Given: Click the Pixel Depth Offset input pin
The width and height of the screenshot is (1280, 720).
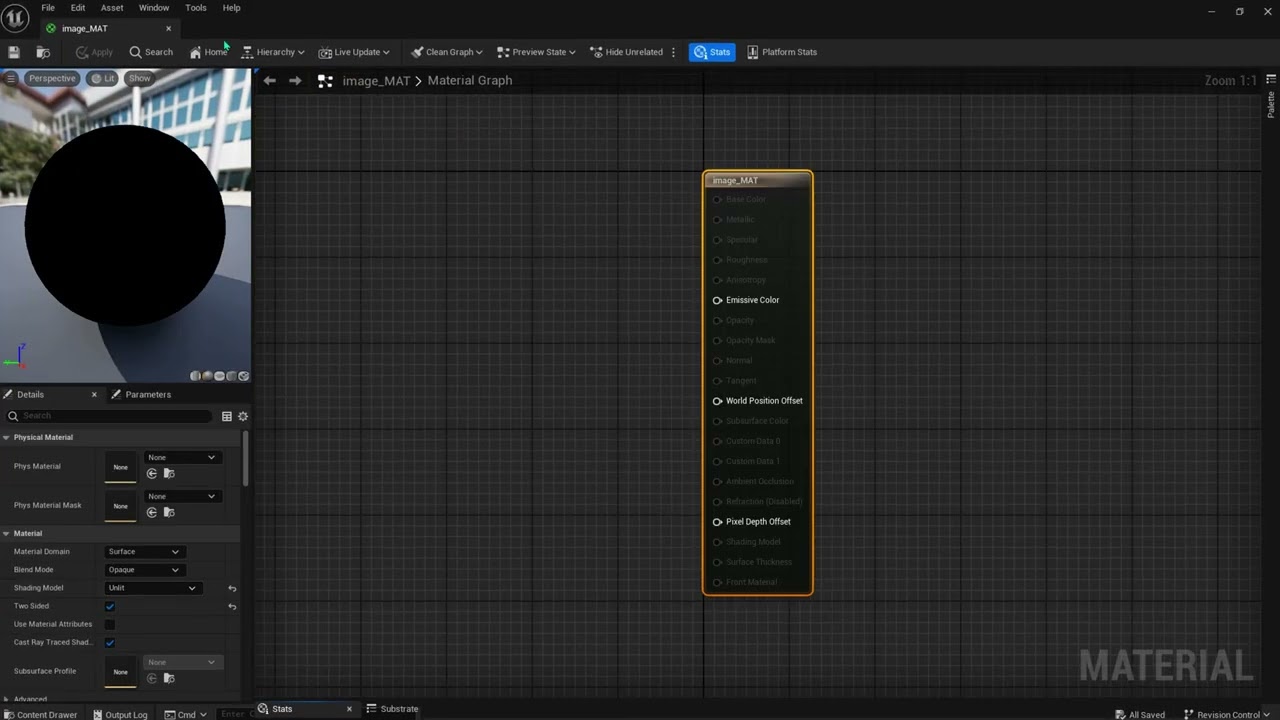Looking at the screenshot, I should pos(717,522).
